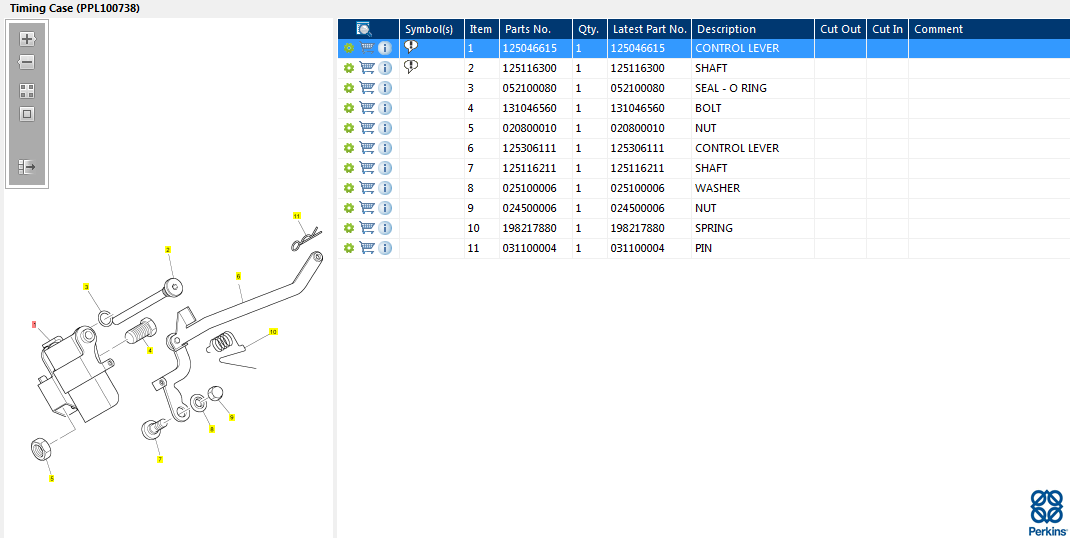Click part number 020800010 in the table
Image resolution: width=1070 pixels, height=538 pixels.
(x=529, y=128)
